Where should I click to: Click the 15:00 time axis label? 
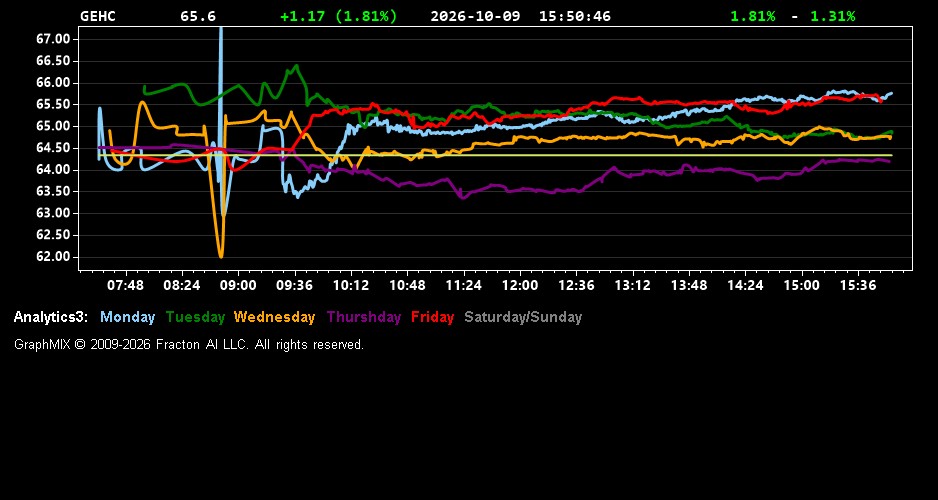point(802,285)
